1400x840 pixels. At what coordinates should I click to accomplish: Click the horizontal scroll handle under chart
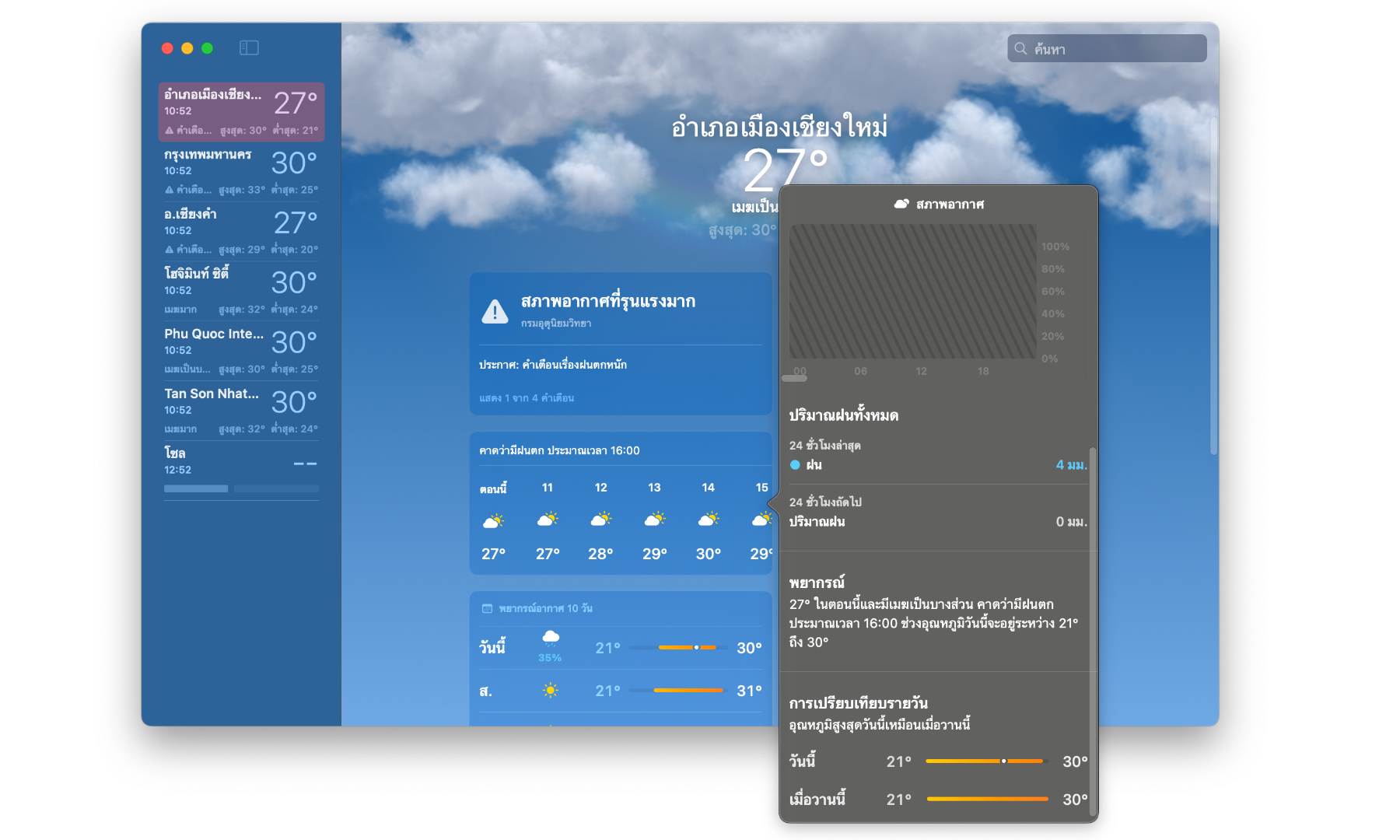pyautogui.click(x=794, y=379)
